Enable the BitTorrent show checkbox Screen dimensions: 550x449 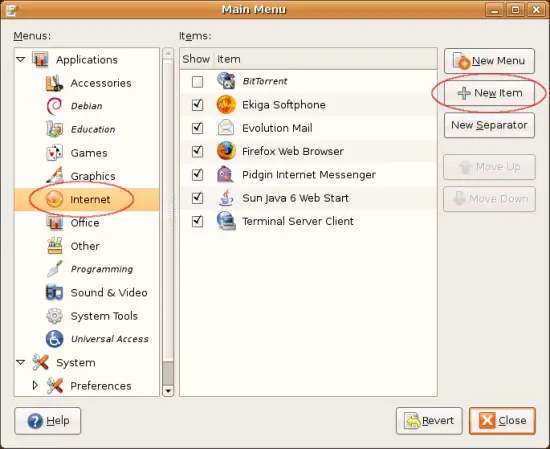(197, 82)
